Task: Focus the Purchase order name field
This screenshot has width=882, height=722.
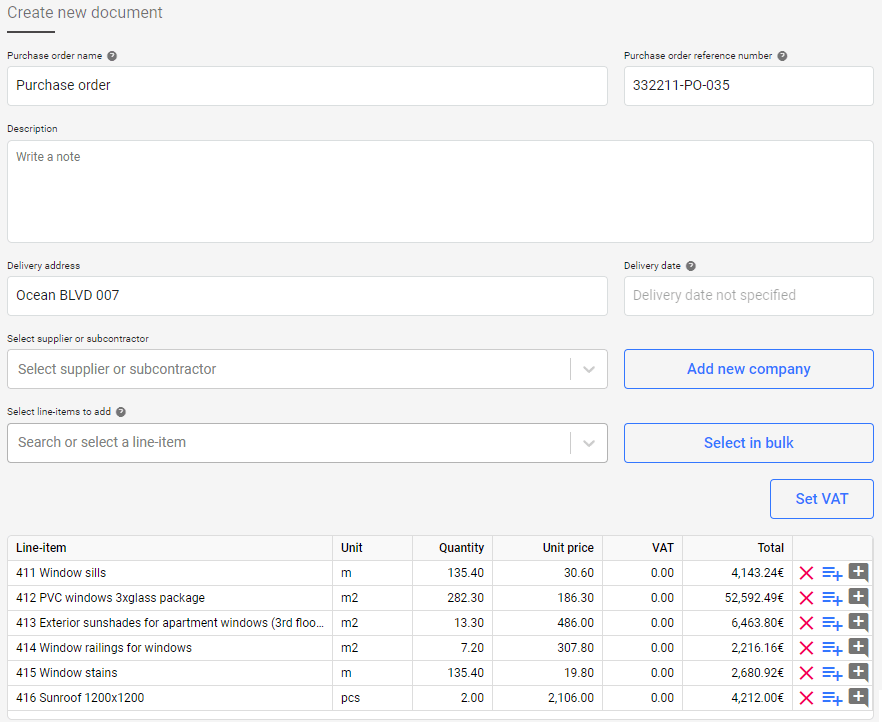Action: click(x=307, y=85)
